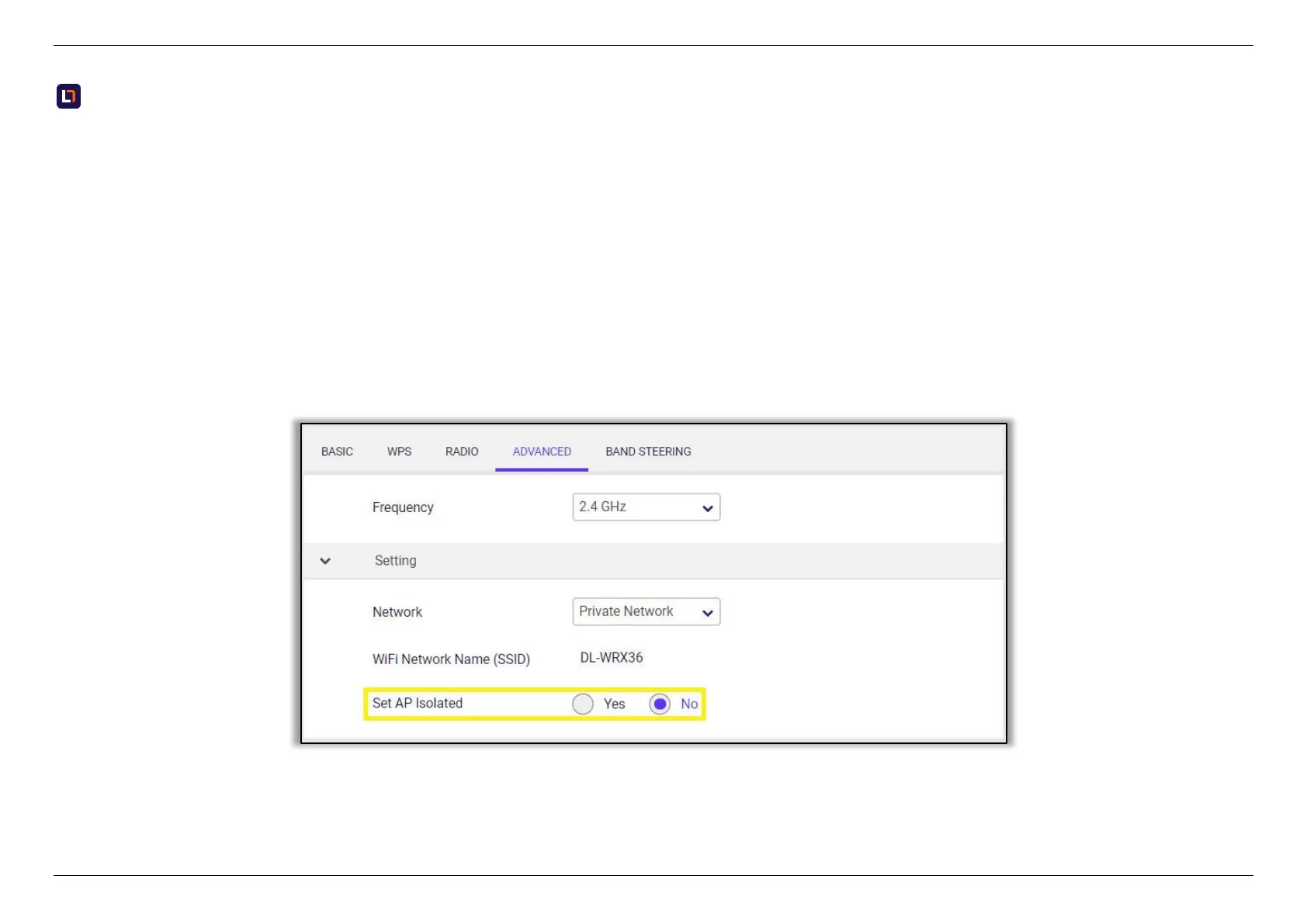Open the Private Network dropdown
Screen dimensions: 1307x924
tap(647, 611)
